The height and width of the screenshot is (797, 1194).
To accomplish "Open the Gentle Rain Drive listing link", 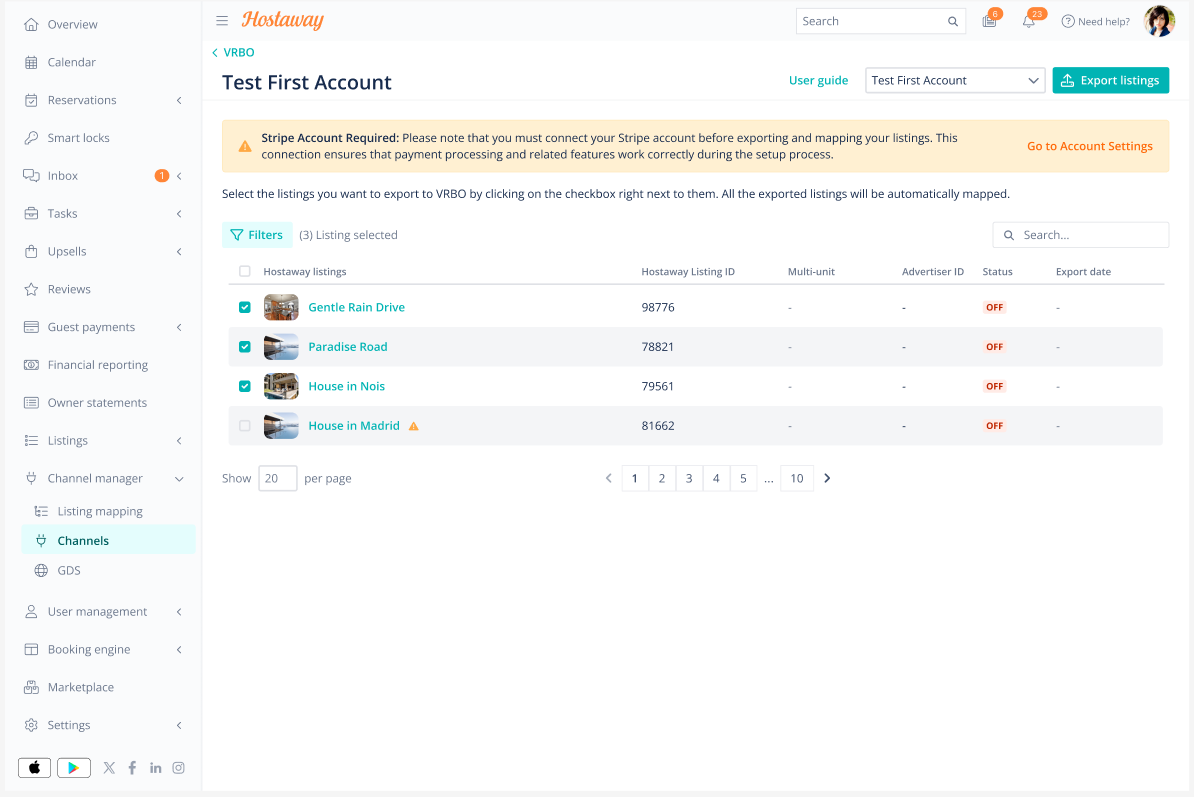I will [356, 308].
